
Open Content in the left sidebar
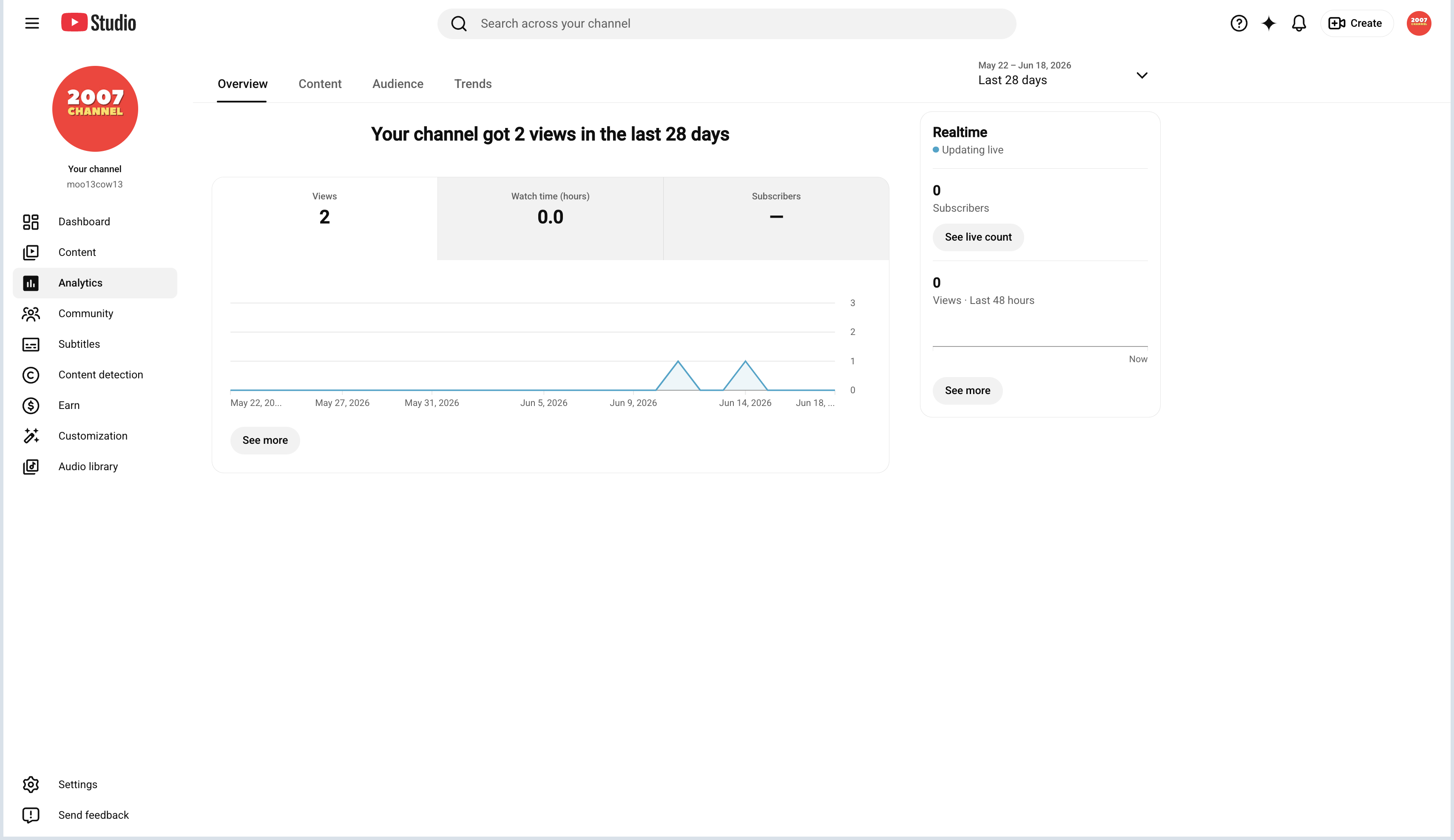point(95,252)
